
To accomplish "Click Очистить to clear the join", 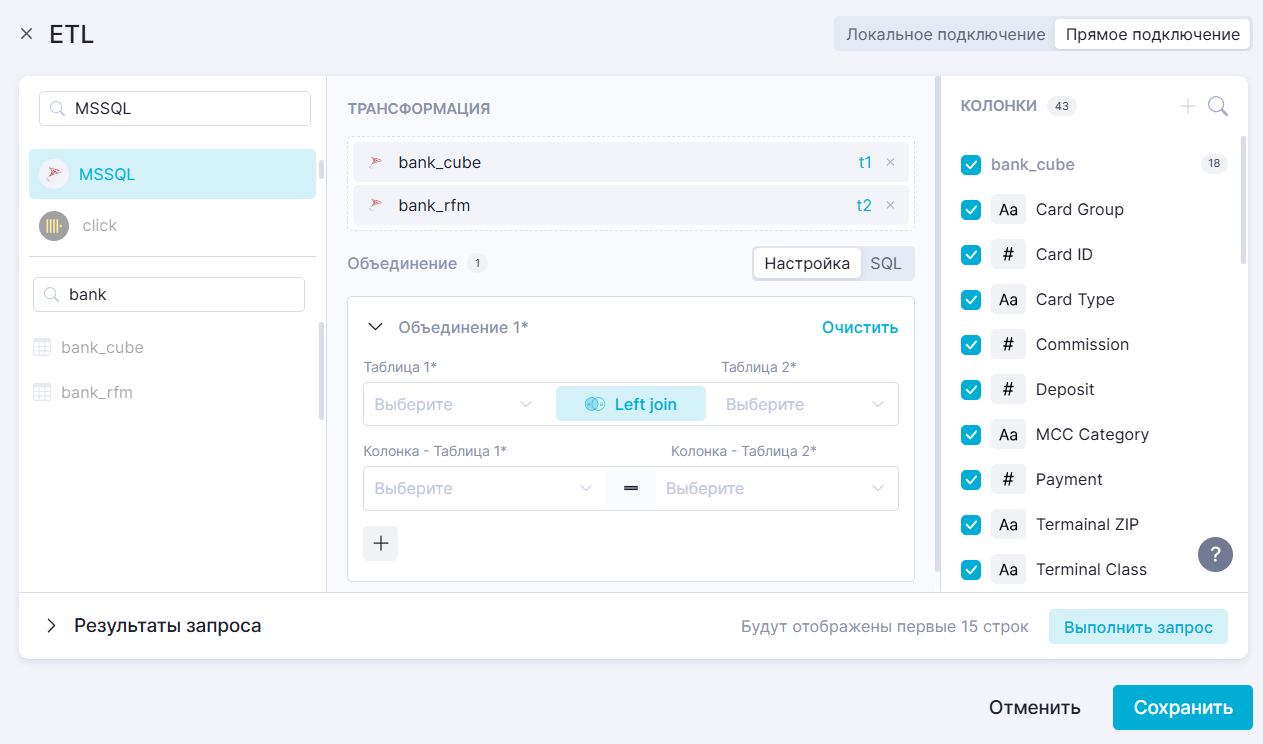I will pyautogui.click(x=859, y=327).
